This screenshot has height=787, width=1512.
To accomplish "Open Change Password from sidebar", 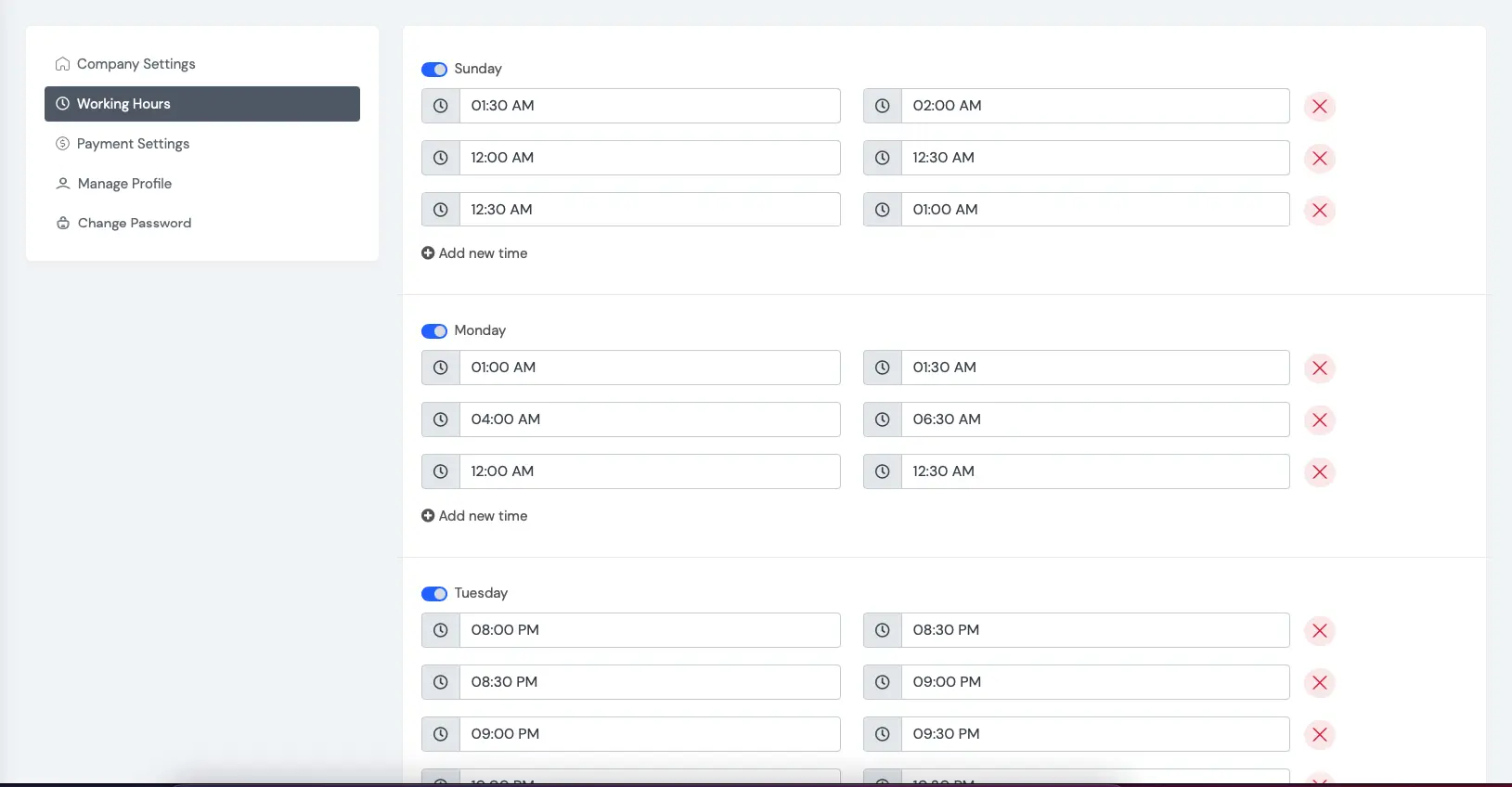I will tap(134, 224).
